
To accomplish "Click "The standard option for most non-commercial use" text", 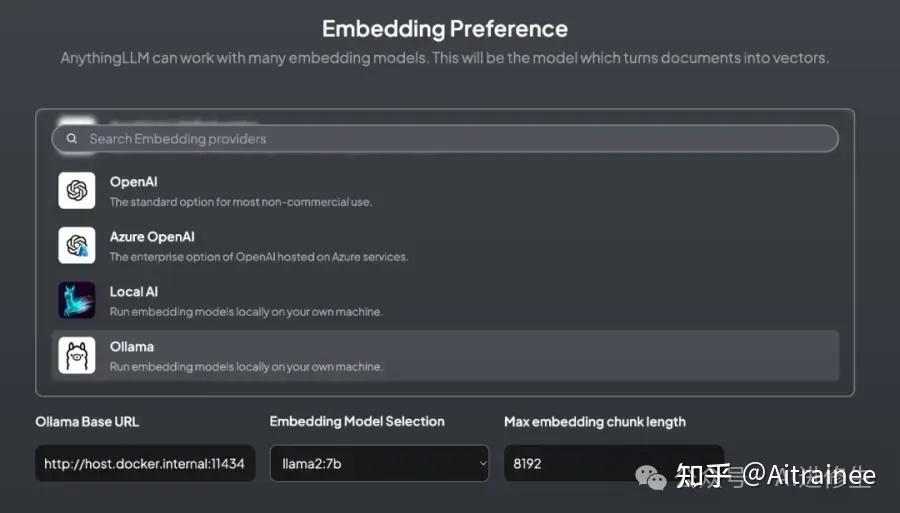I will click(240, 202).
